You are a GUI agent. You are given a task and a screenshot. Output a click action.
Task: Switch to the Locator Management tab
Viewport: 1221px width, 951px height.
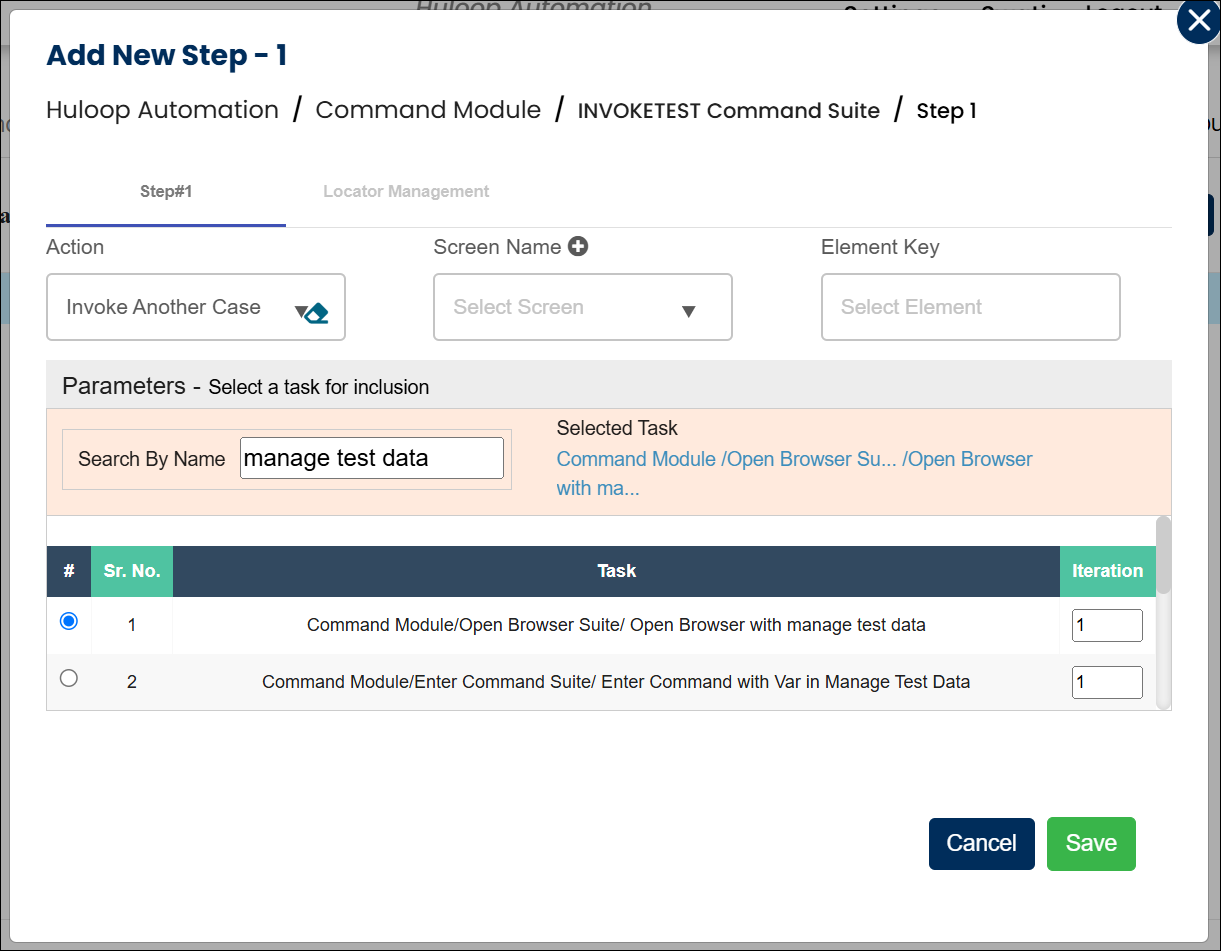pyautogui.click(x=406, y=191)
